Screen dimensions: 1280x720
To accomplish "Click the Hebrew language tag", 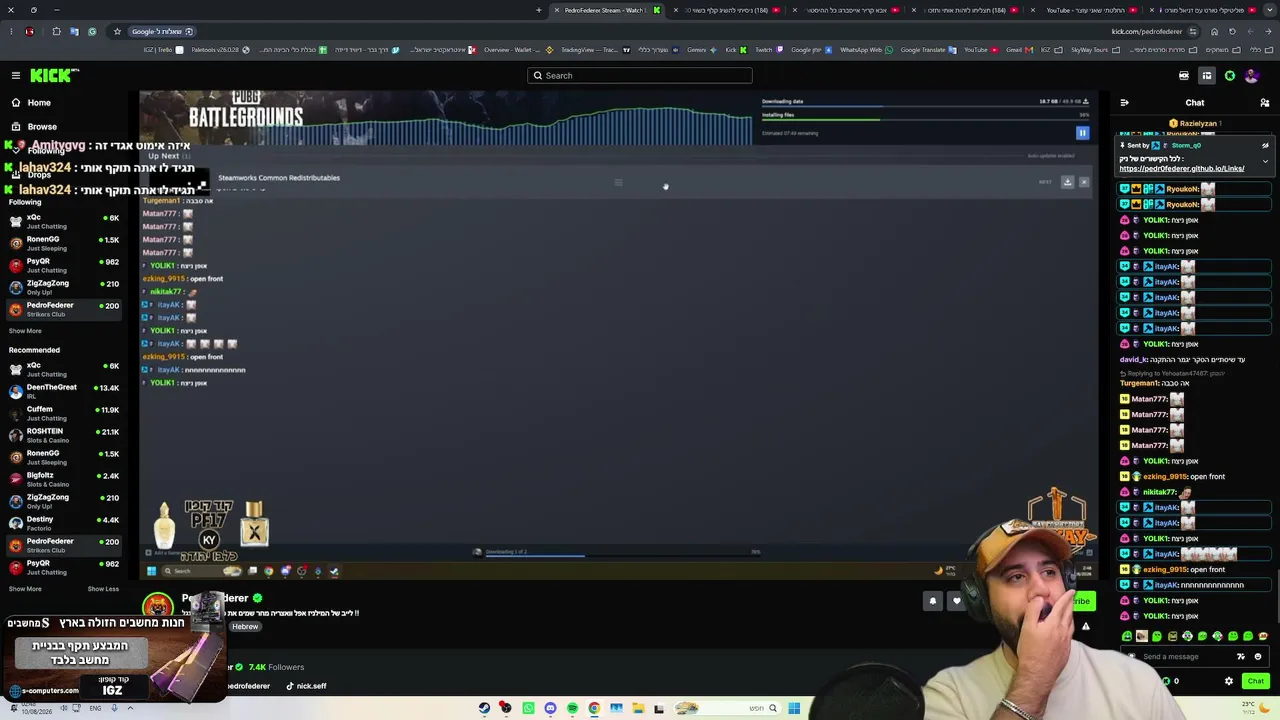I will [x=245, y=627].
